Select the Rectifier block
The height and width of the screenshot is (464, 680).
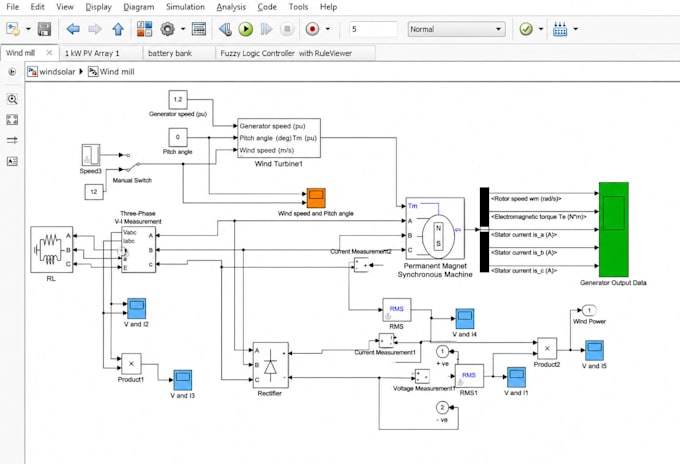pyautogui.click(x=271, y=365)
